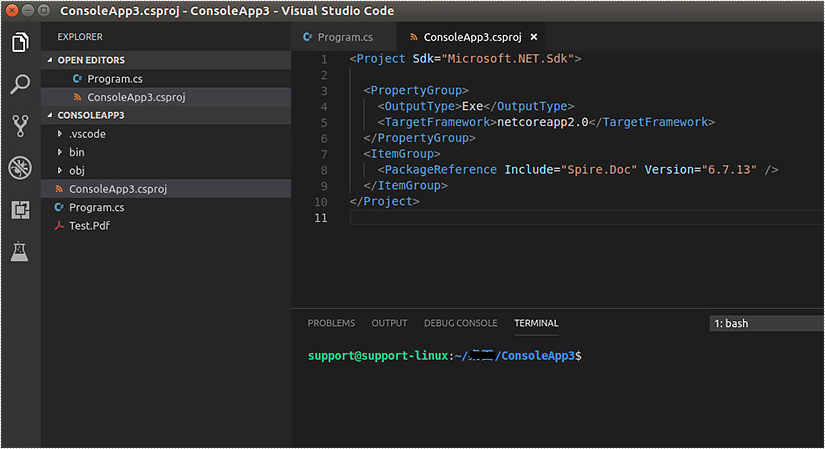
Task: Click the EXPLORER panel title
Action: [80, 37]
